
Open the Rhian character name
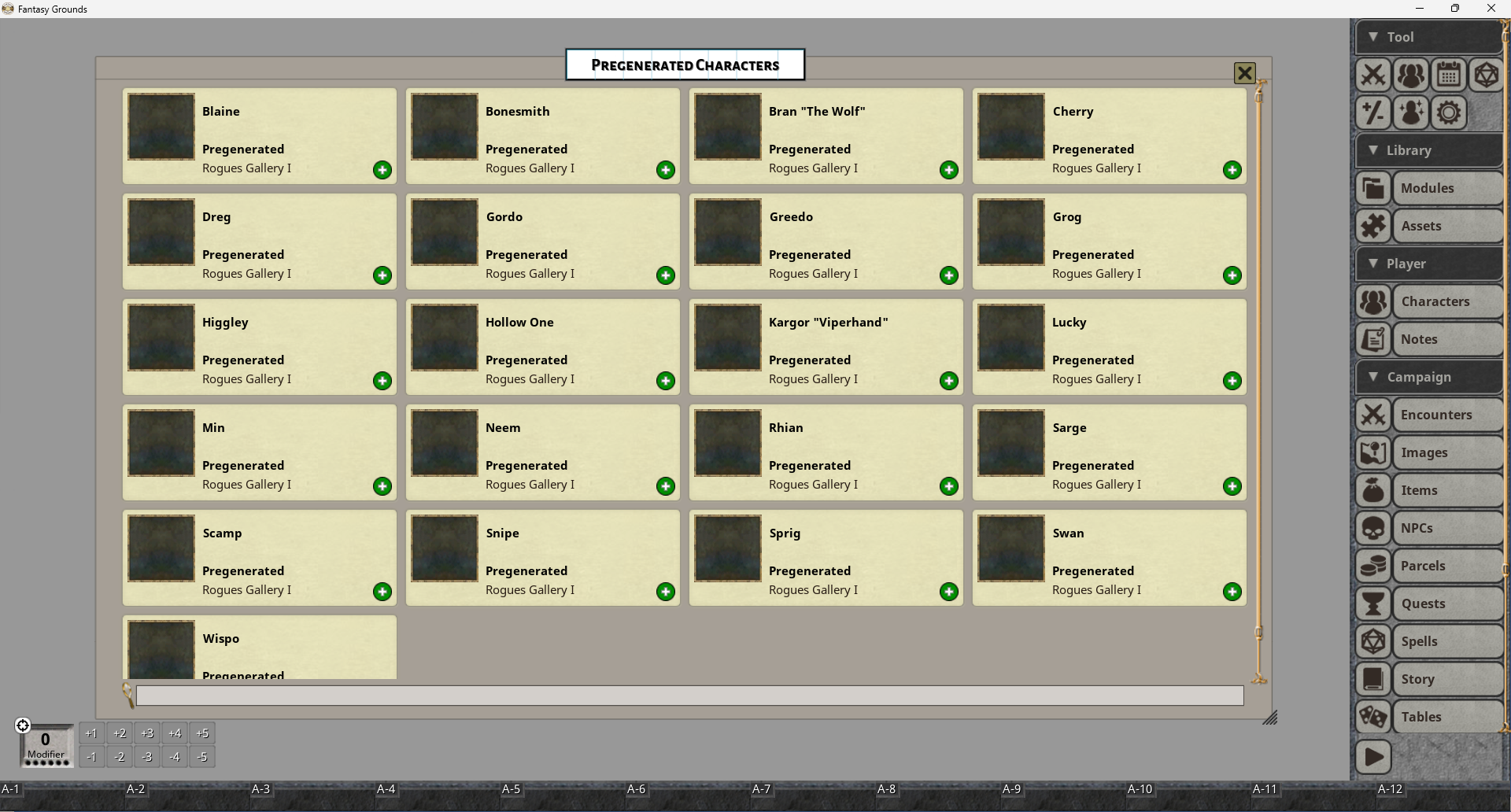(786, 428)
